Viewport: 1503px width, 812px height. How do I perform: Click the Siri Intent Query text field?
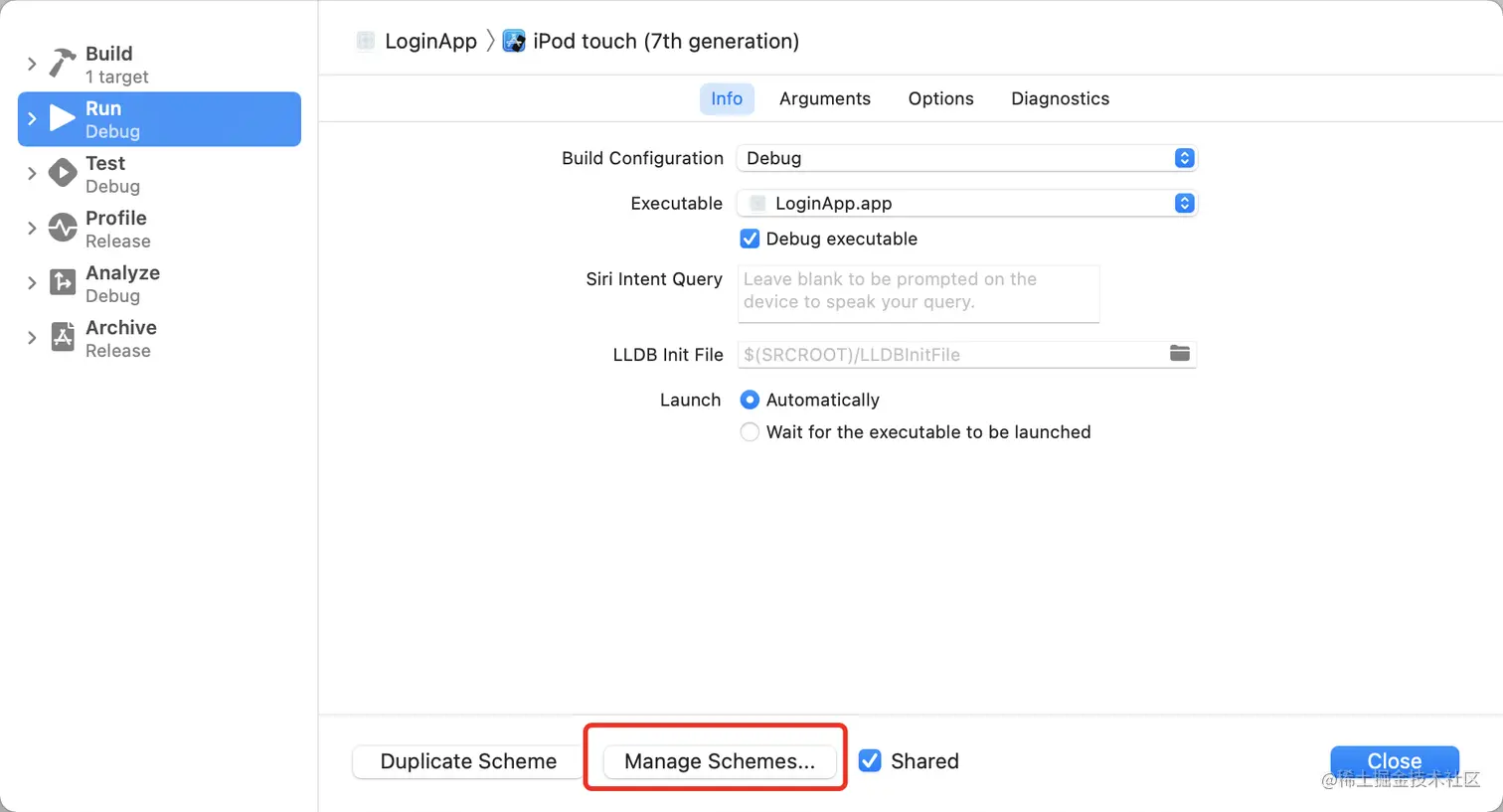[918, 293]
